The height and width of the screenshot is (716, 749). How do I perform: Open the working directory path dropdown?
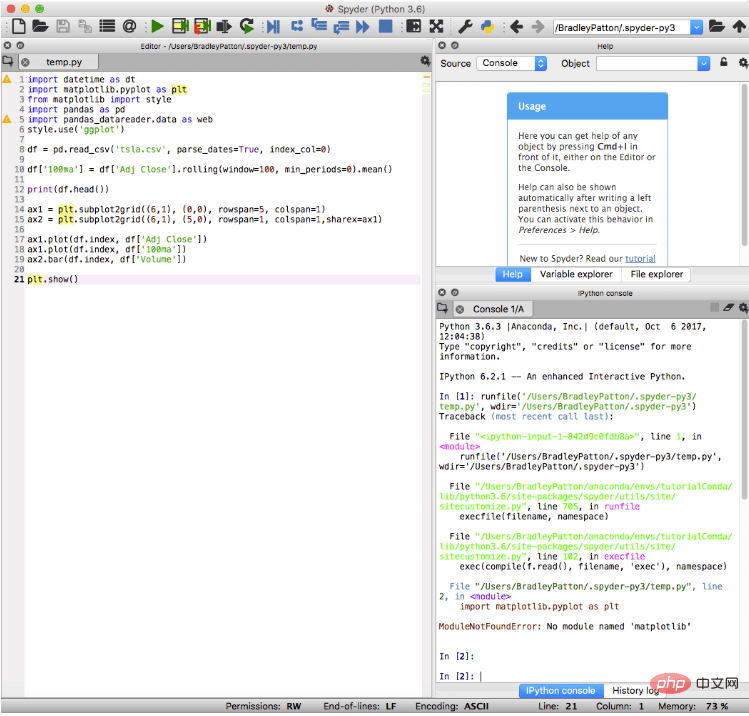[696, 28]
